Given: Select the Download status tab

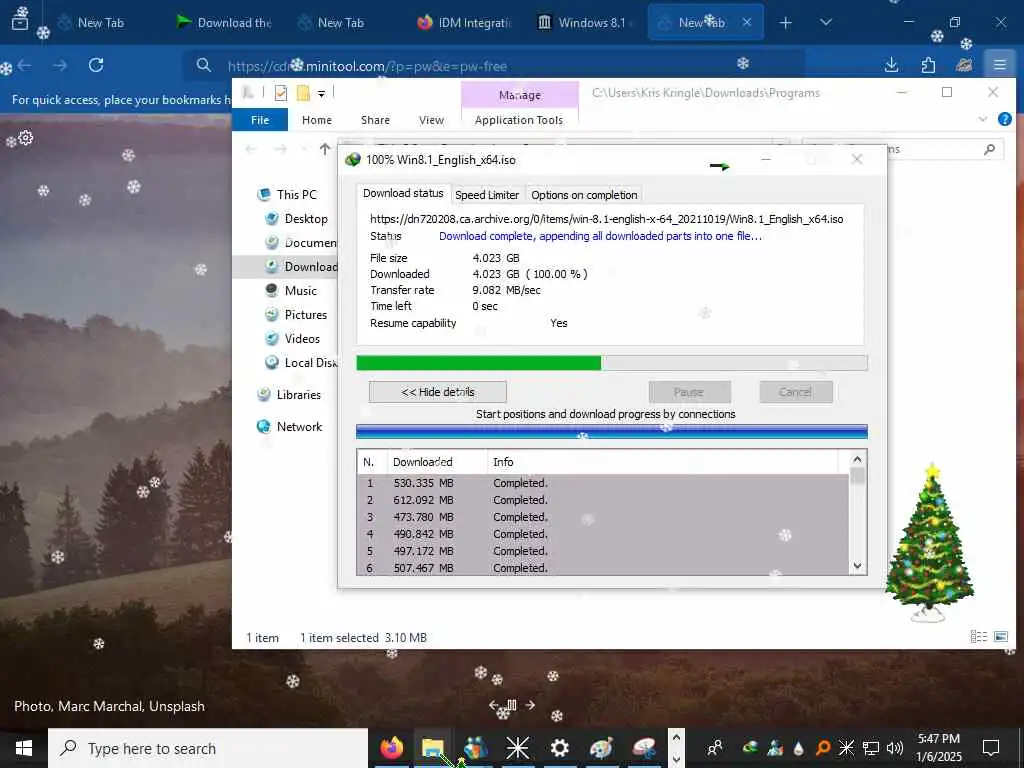Looking at the screenshot, I should (x=403, y=193).
